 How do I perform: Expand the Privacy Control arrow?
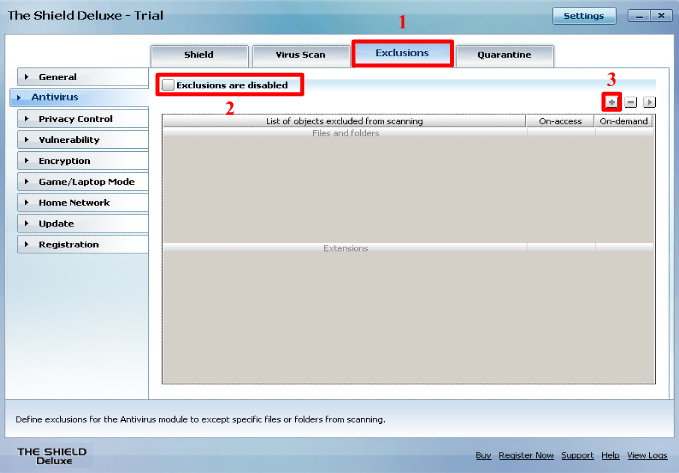point(27,119)
